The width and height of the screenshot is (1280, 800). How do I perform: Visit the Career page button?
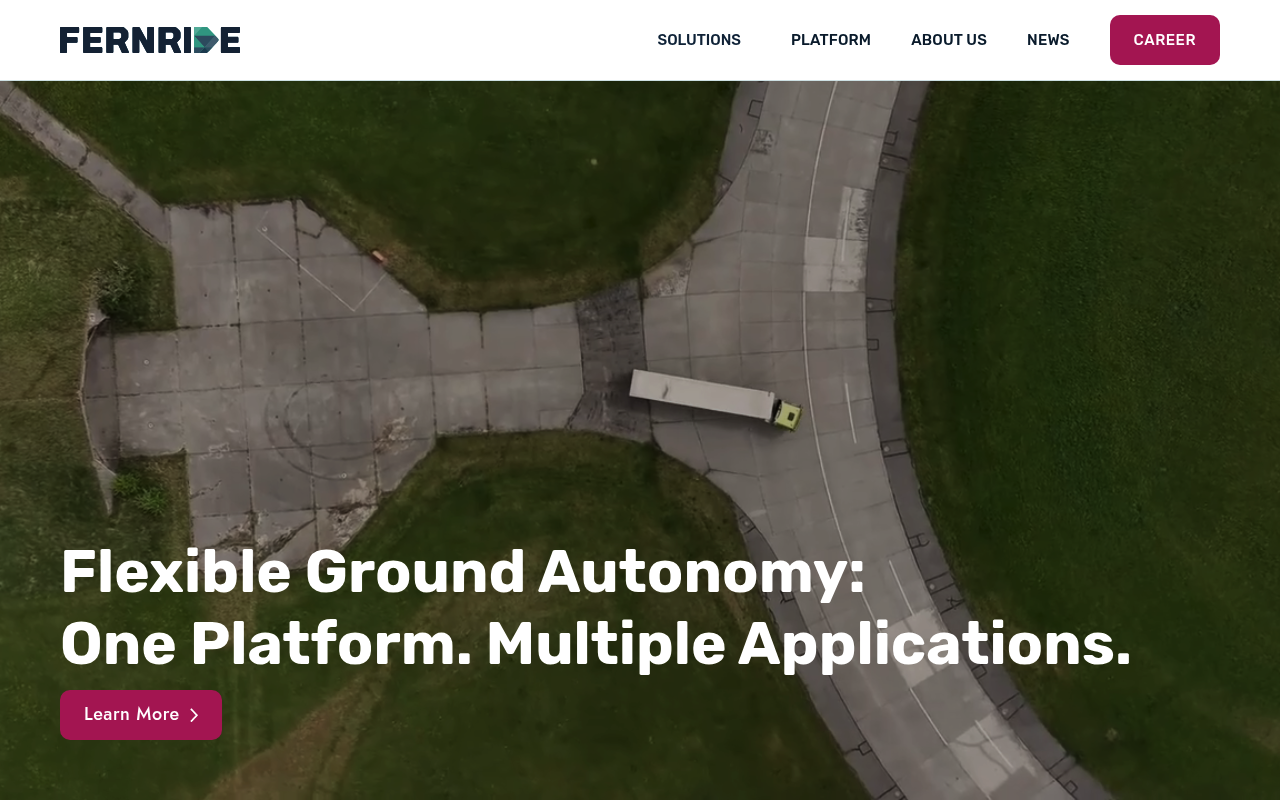click(1165, 40)
